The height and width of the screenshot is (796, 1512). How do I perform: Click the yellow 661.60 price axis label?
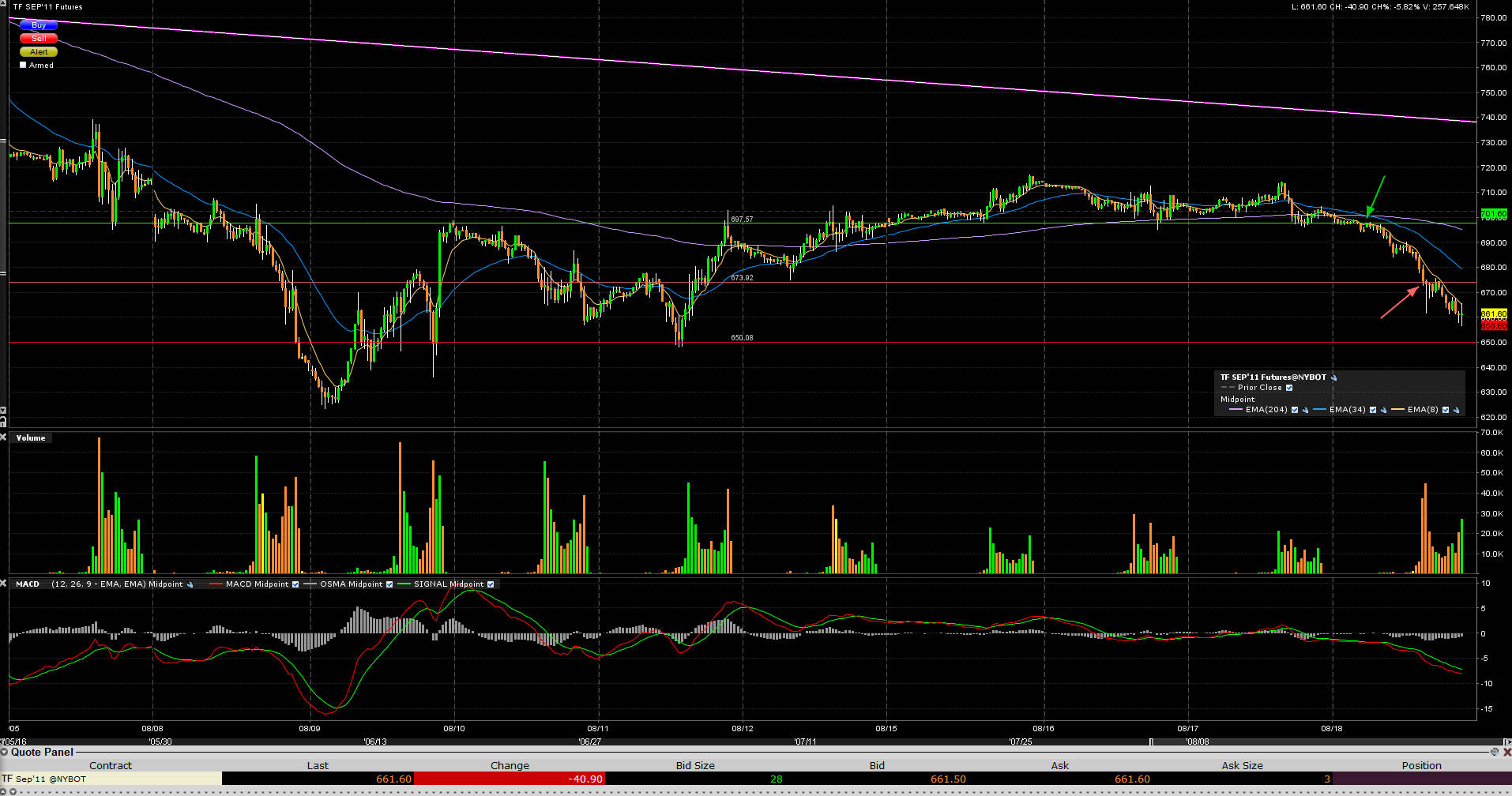click(1494, 314)
